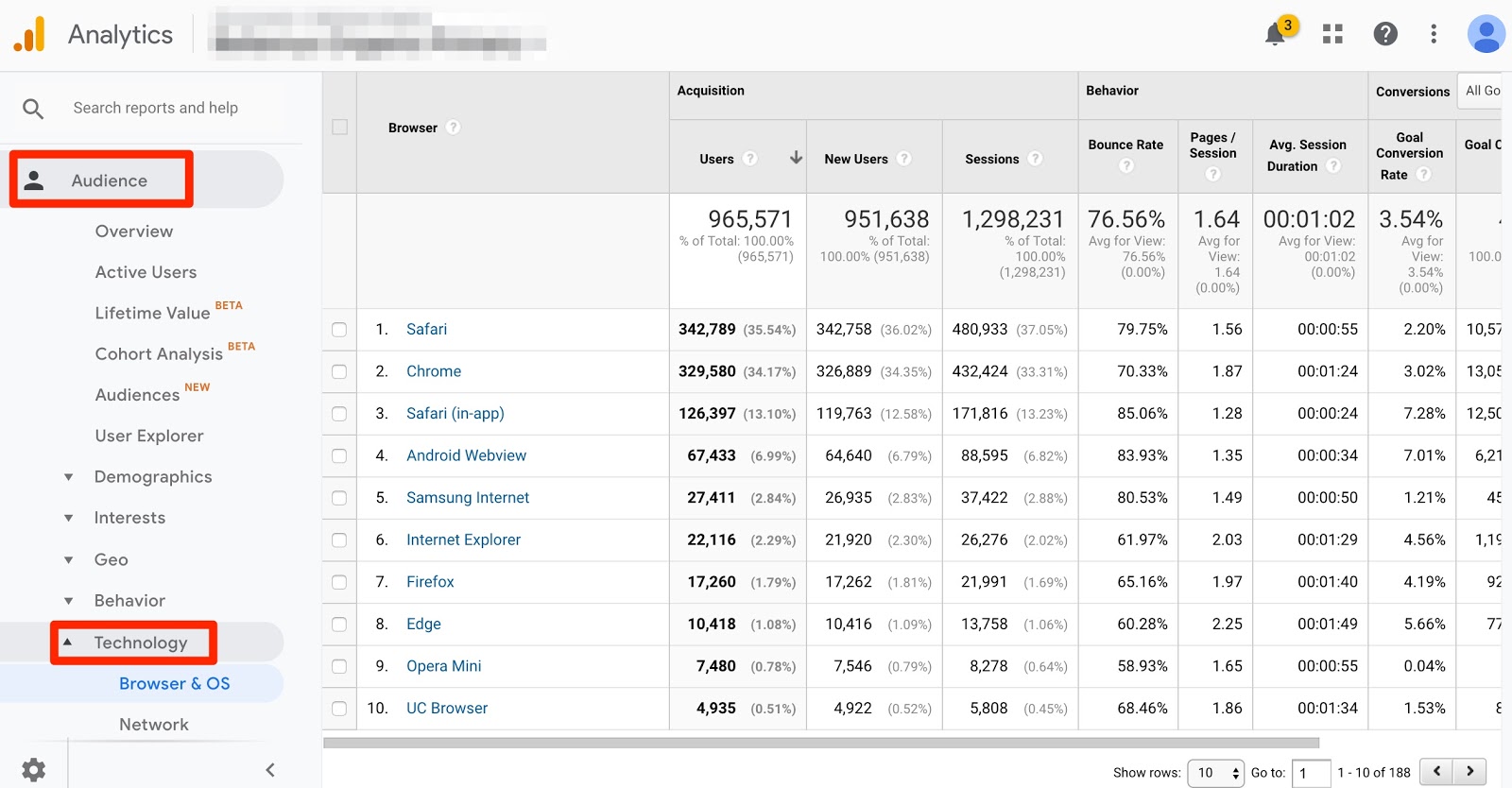
Task: Select Browser & OS report
Action: tap(175, 683)
